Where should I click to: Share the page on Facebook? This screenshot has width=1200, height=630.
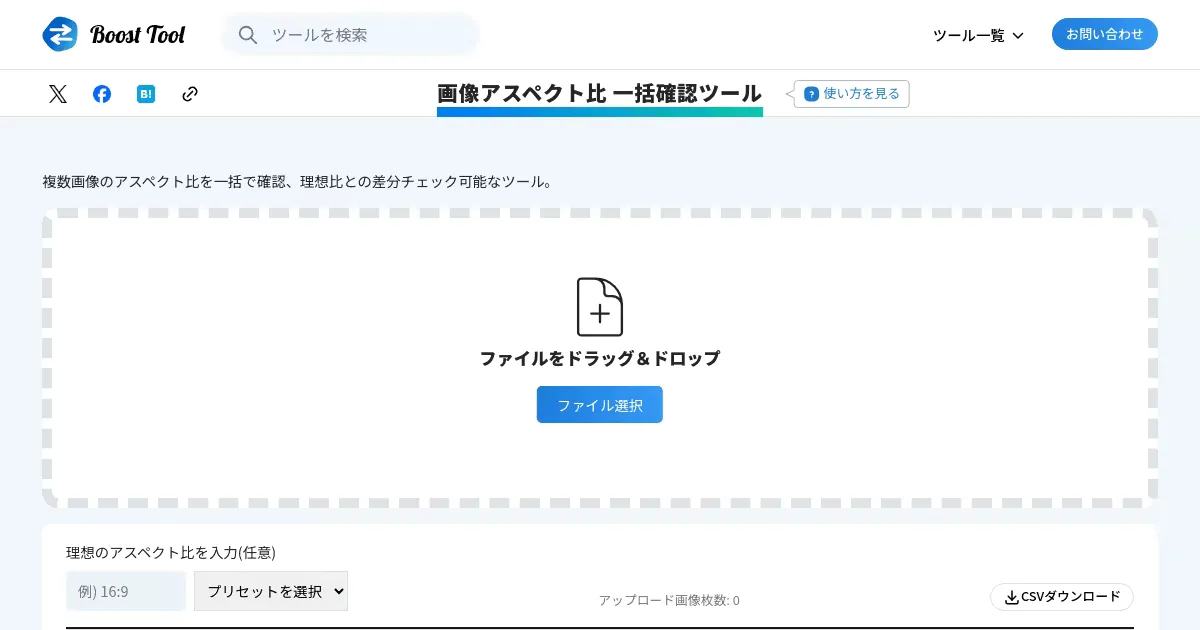pyautogui.click(x=102, y=94)
